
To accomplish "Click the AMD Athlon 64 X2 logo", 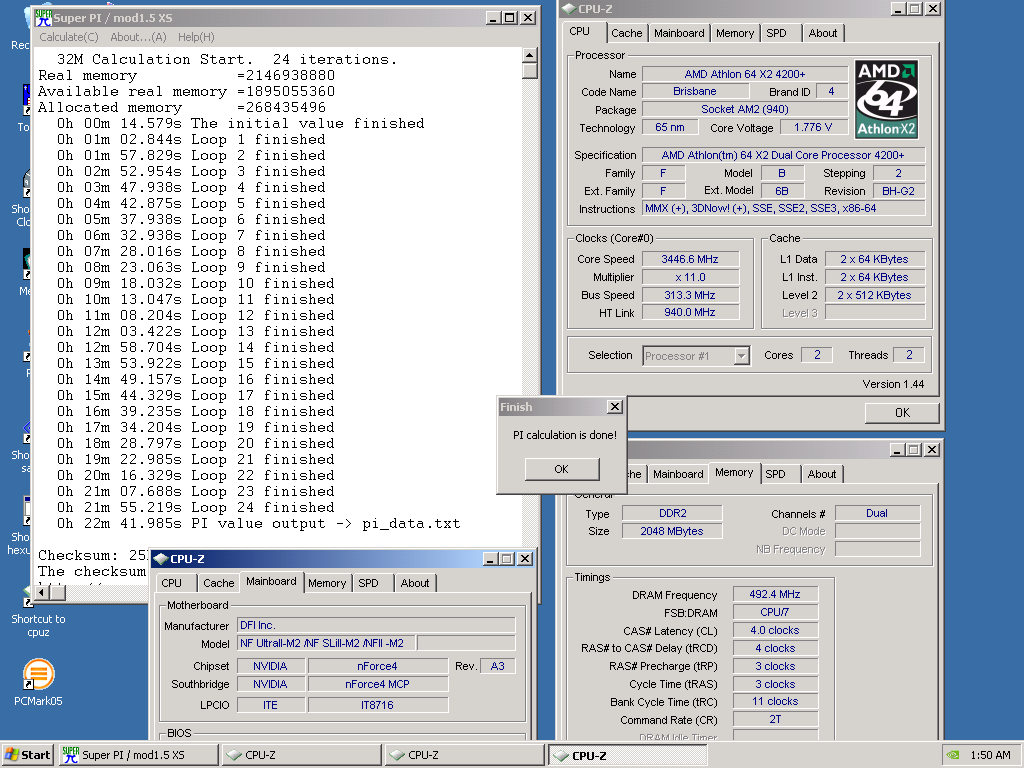I will click(887, 99).
